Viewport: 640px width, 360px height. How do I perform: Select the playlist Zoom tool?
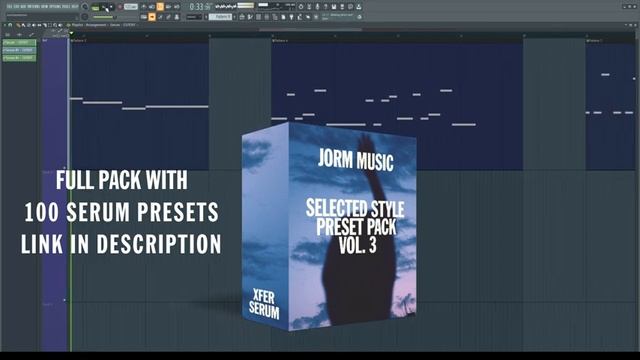55,25
